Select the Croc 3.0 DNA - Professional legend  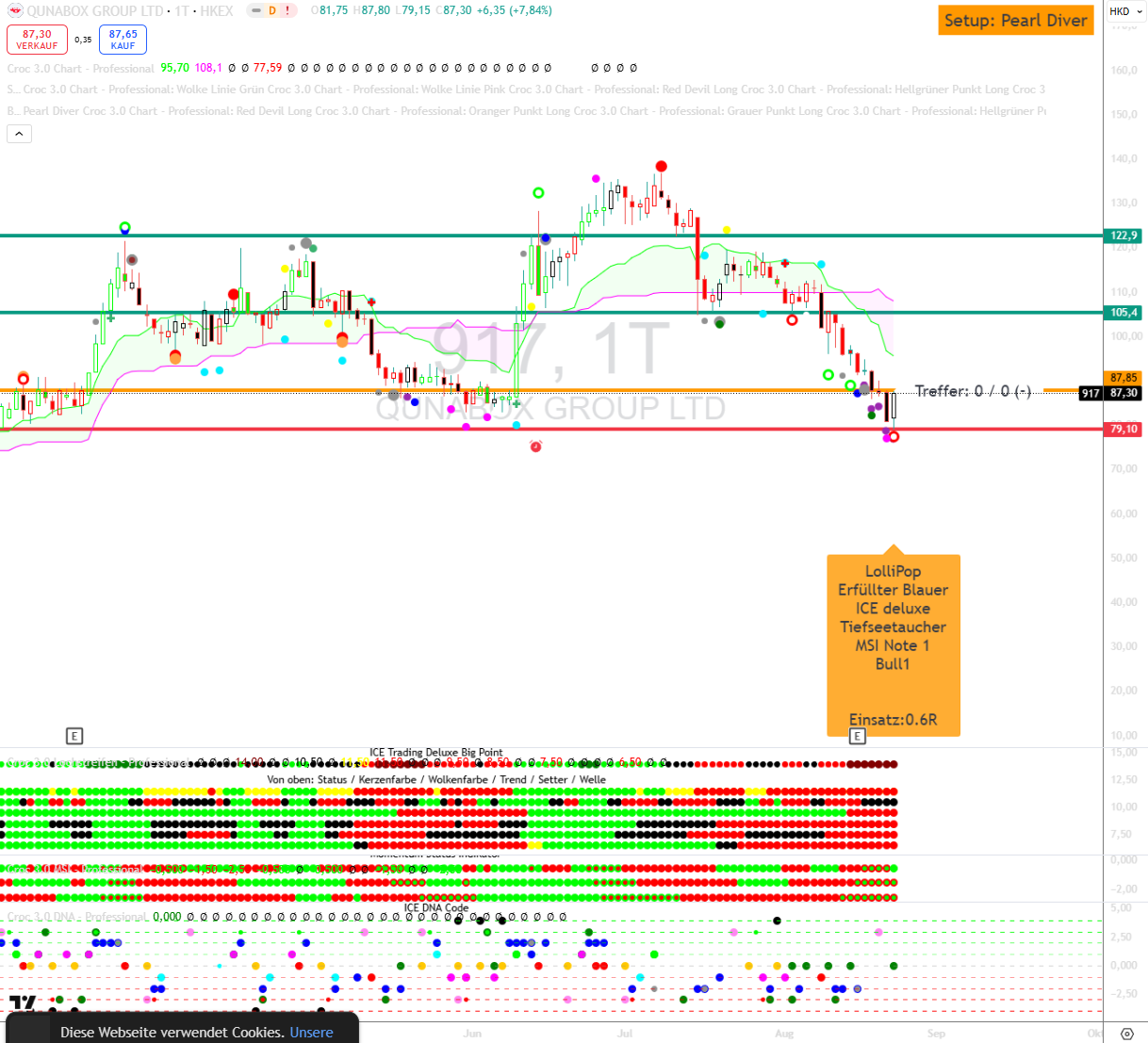pos(76,916)
